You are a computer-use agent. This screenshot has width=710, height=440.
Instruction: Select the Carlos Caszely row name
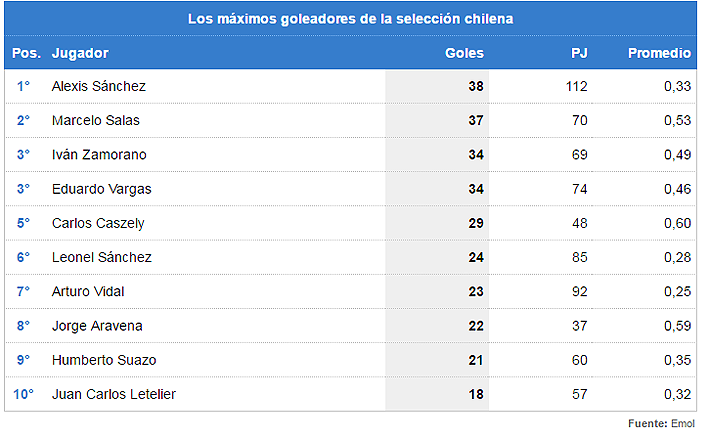click(100, 223)
